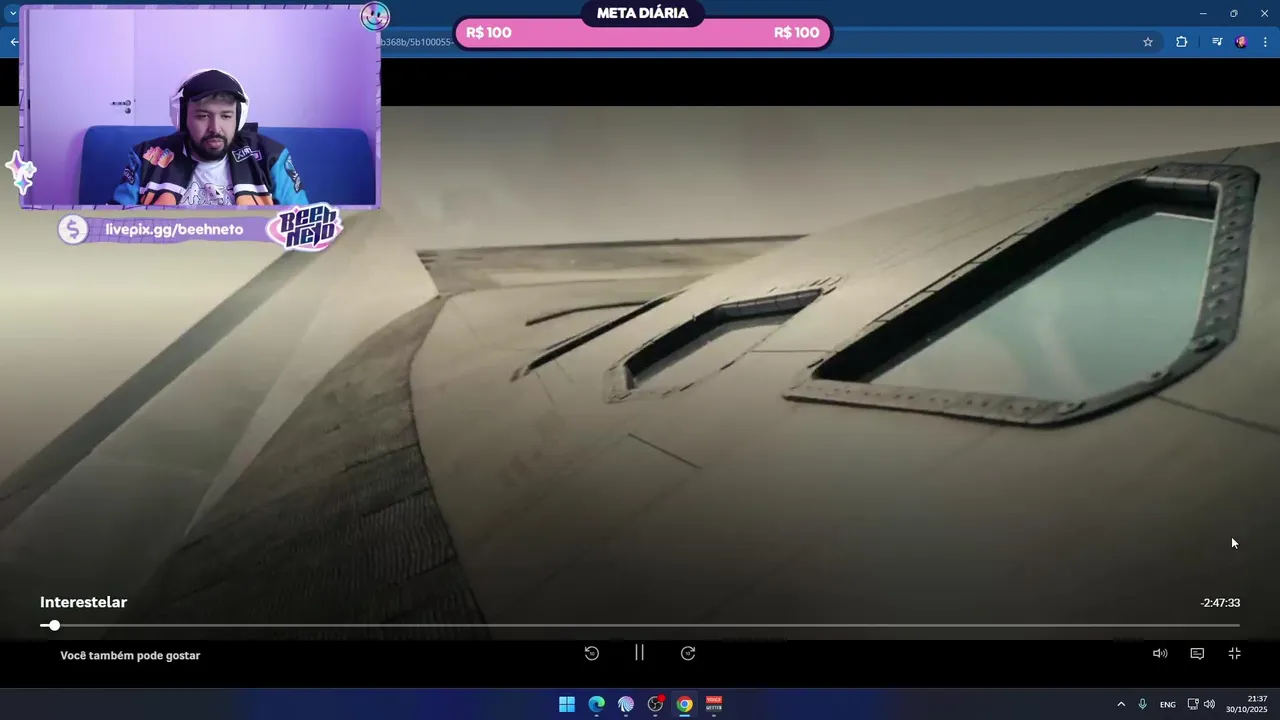1280x720 pixels.
Task: Minimize the Chrome window
Action: 1203,13
